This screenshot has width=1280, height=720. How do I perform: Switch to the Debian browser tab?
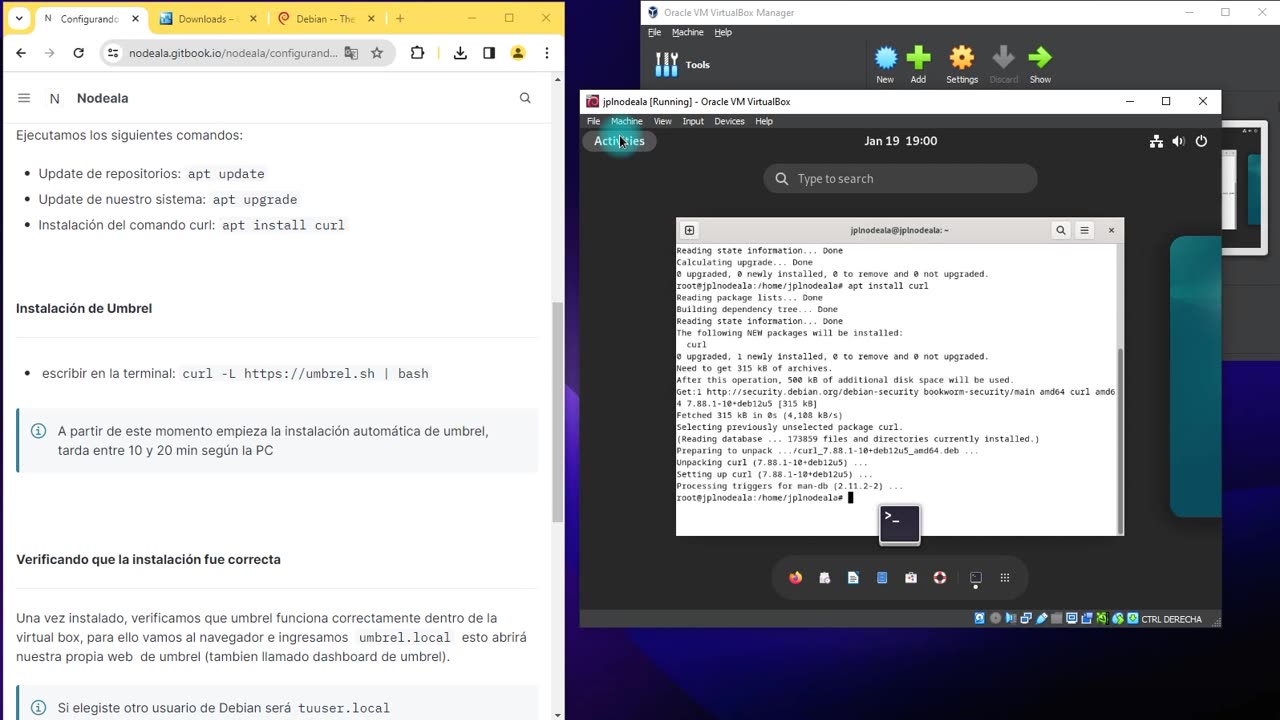point(326,18)
